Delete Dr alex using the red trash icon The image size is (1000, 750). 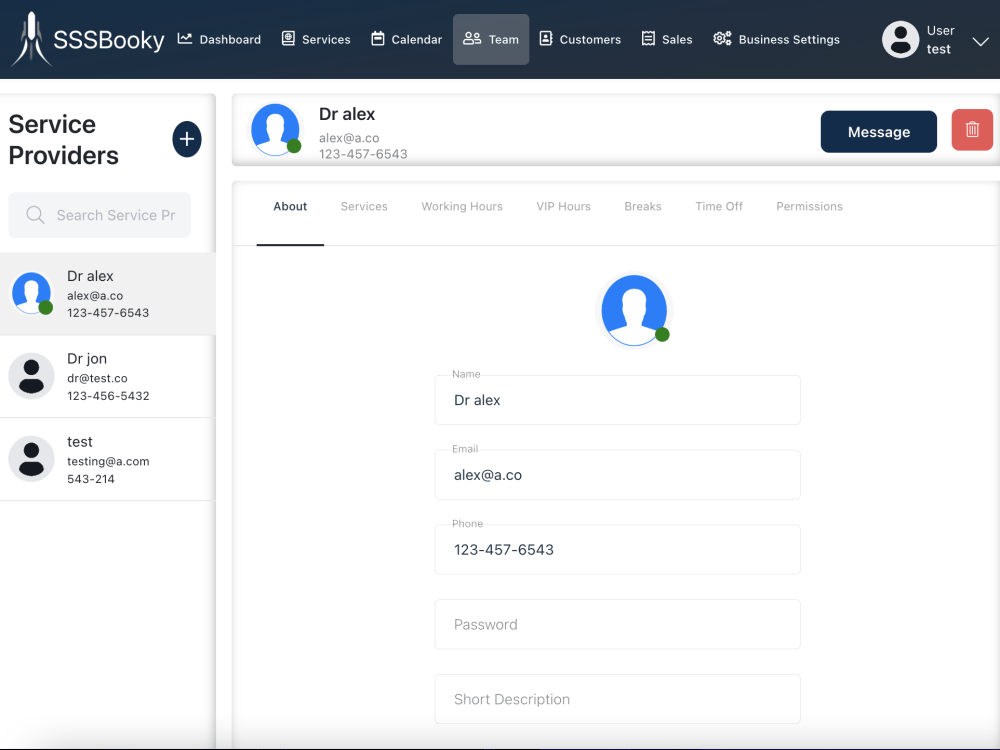(x=971, y=129)
